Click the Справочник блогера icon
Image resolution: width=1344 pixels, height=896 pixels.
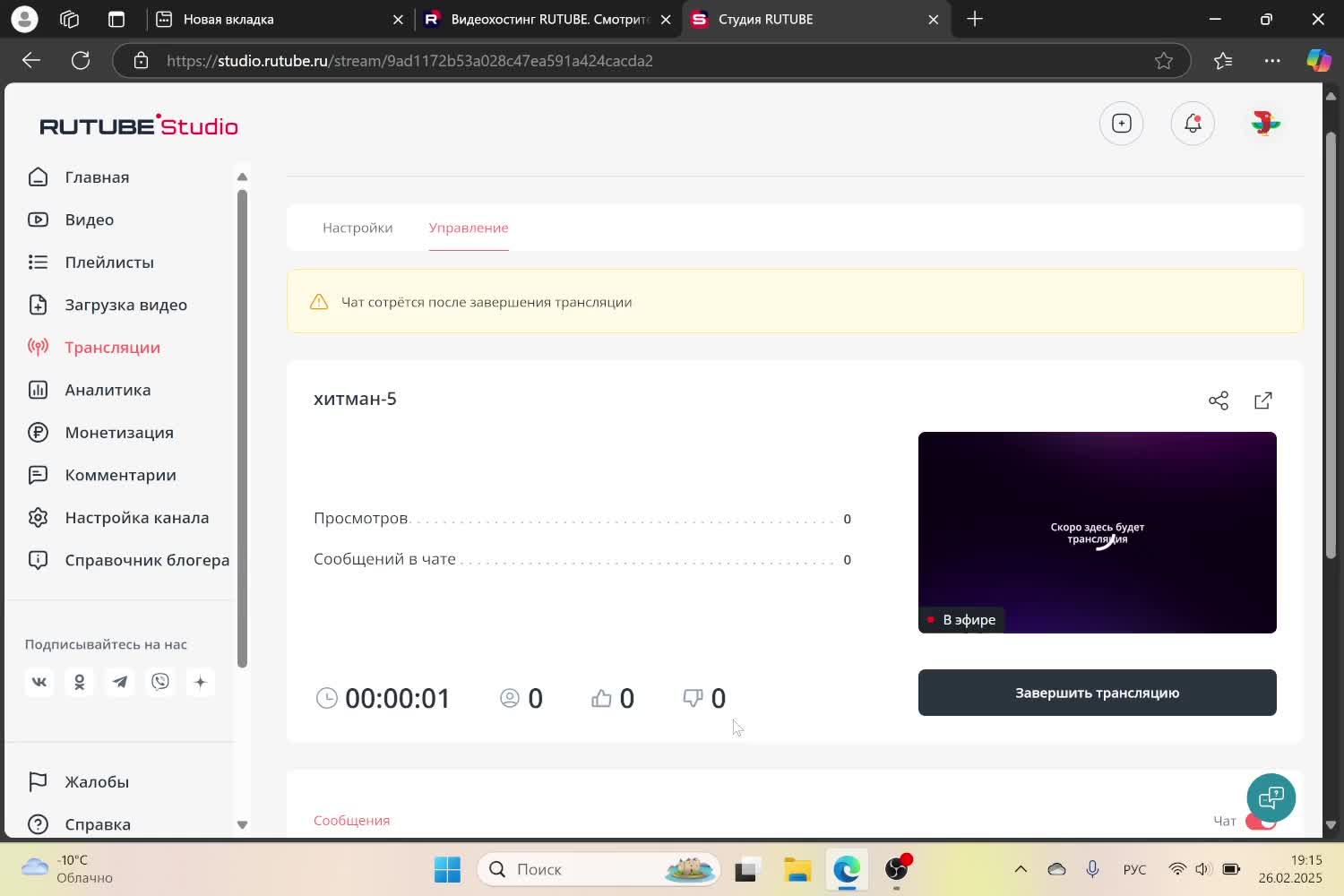[x=38, y=560]
